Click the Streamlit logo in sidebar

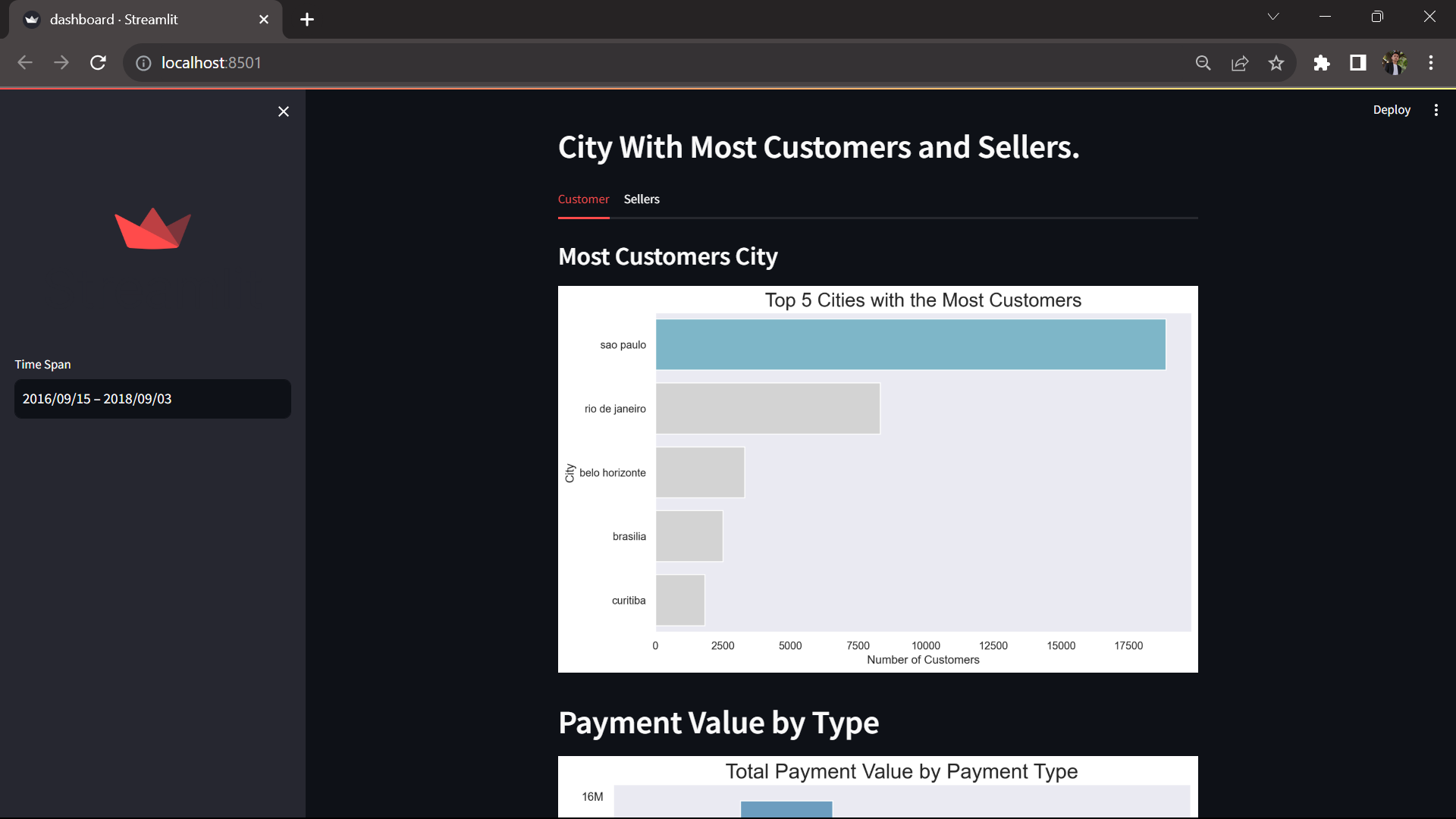pos(152,227)
